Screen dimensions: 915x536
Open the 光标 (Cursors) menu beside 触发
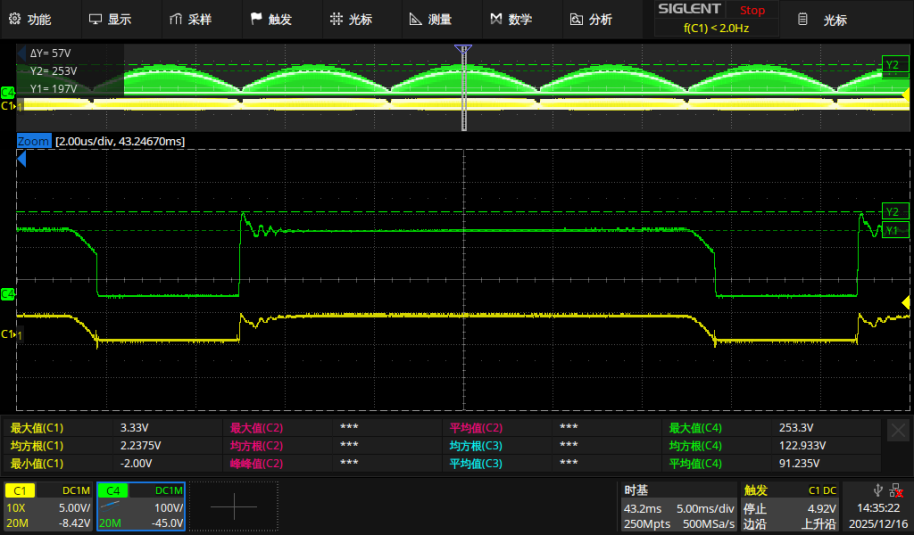pos(351,19)
